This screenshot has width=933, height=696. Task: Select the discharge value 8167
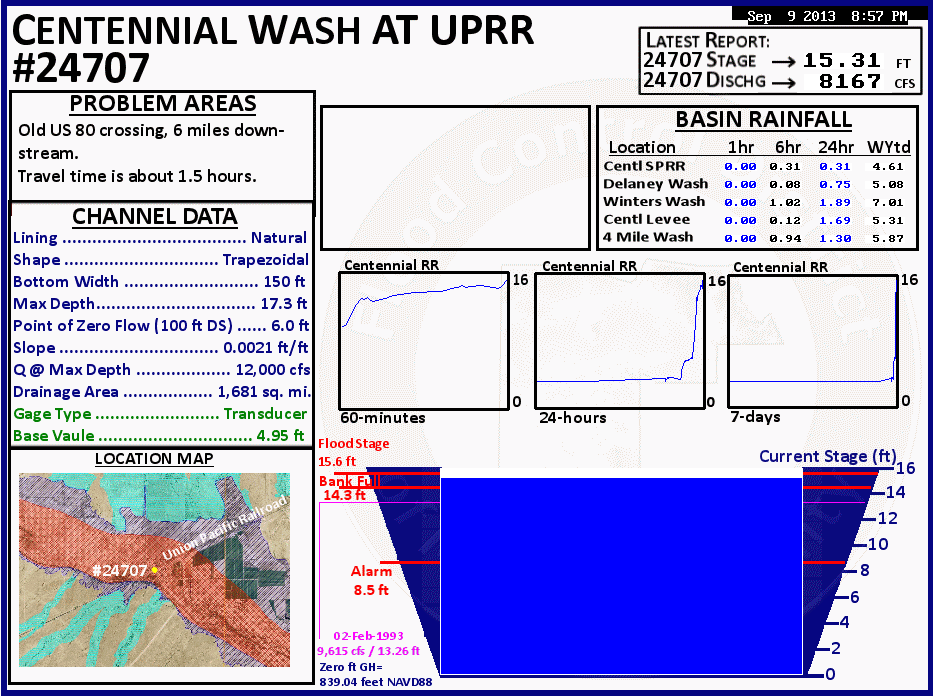[850, 81]
